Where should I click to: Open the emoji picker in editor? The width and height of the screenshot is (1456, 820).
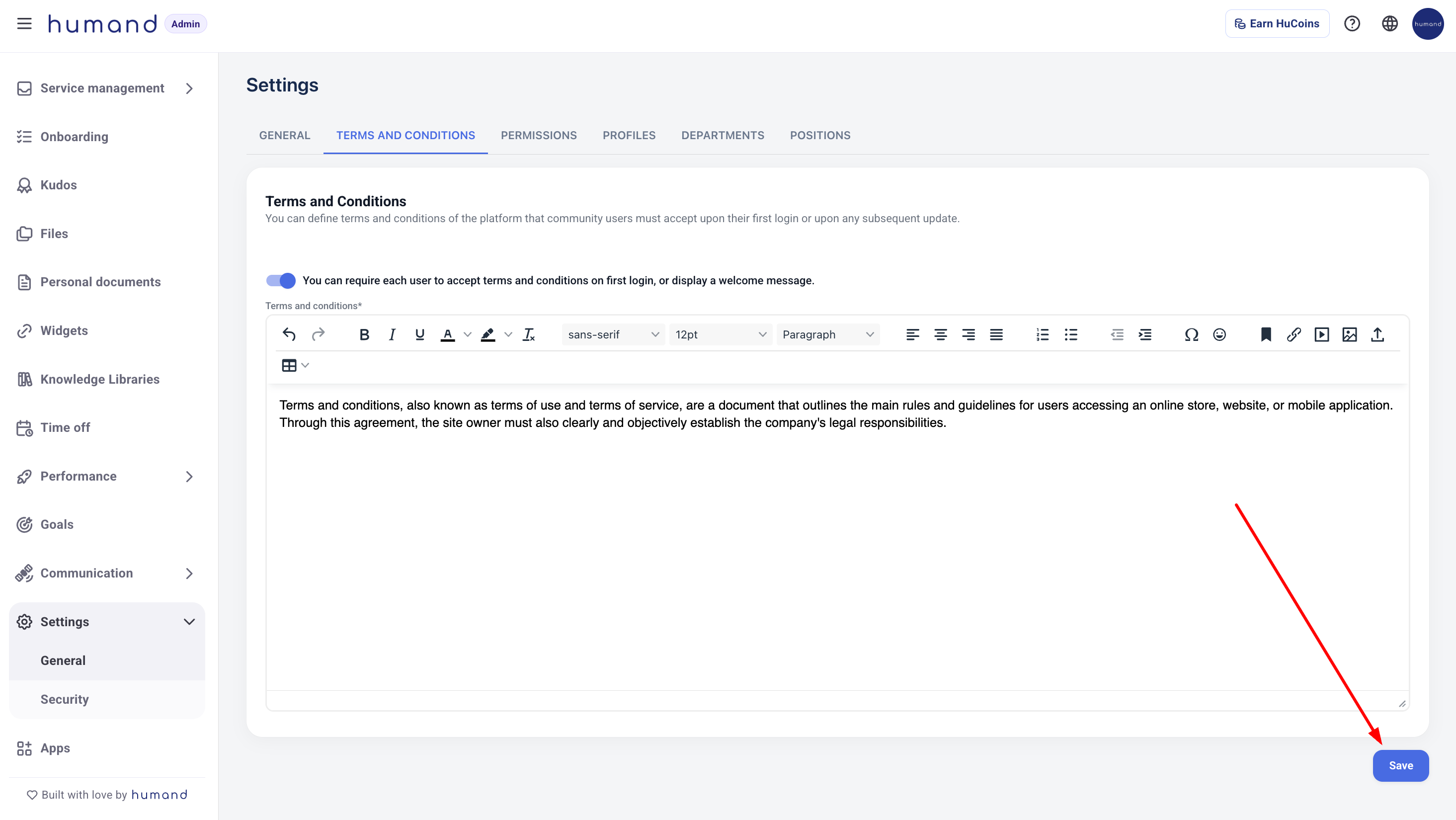click(x=1219, y=334)
